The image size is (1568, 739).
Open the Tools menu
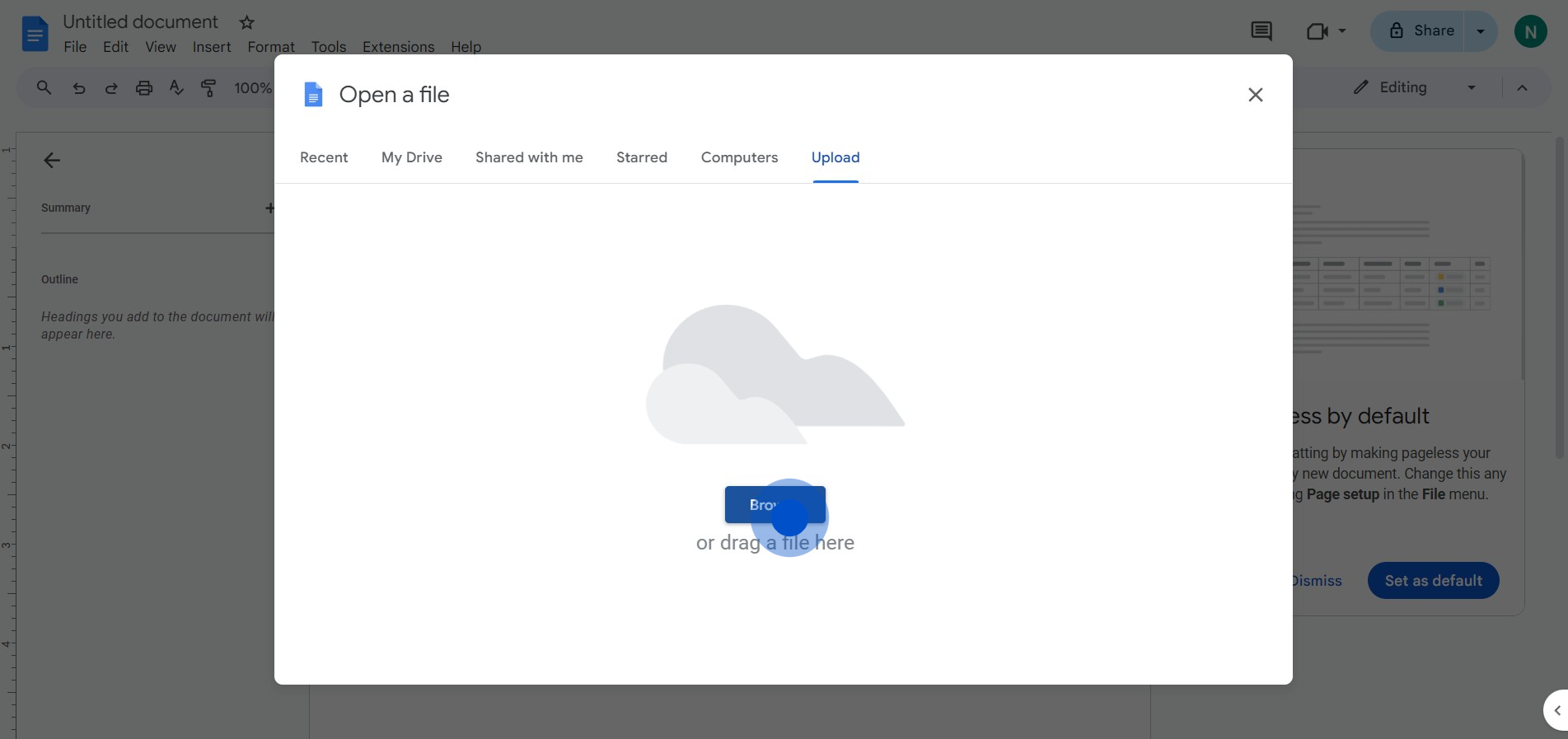[329, 47]
